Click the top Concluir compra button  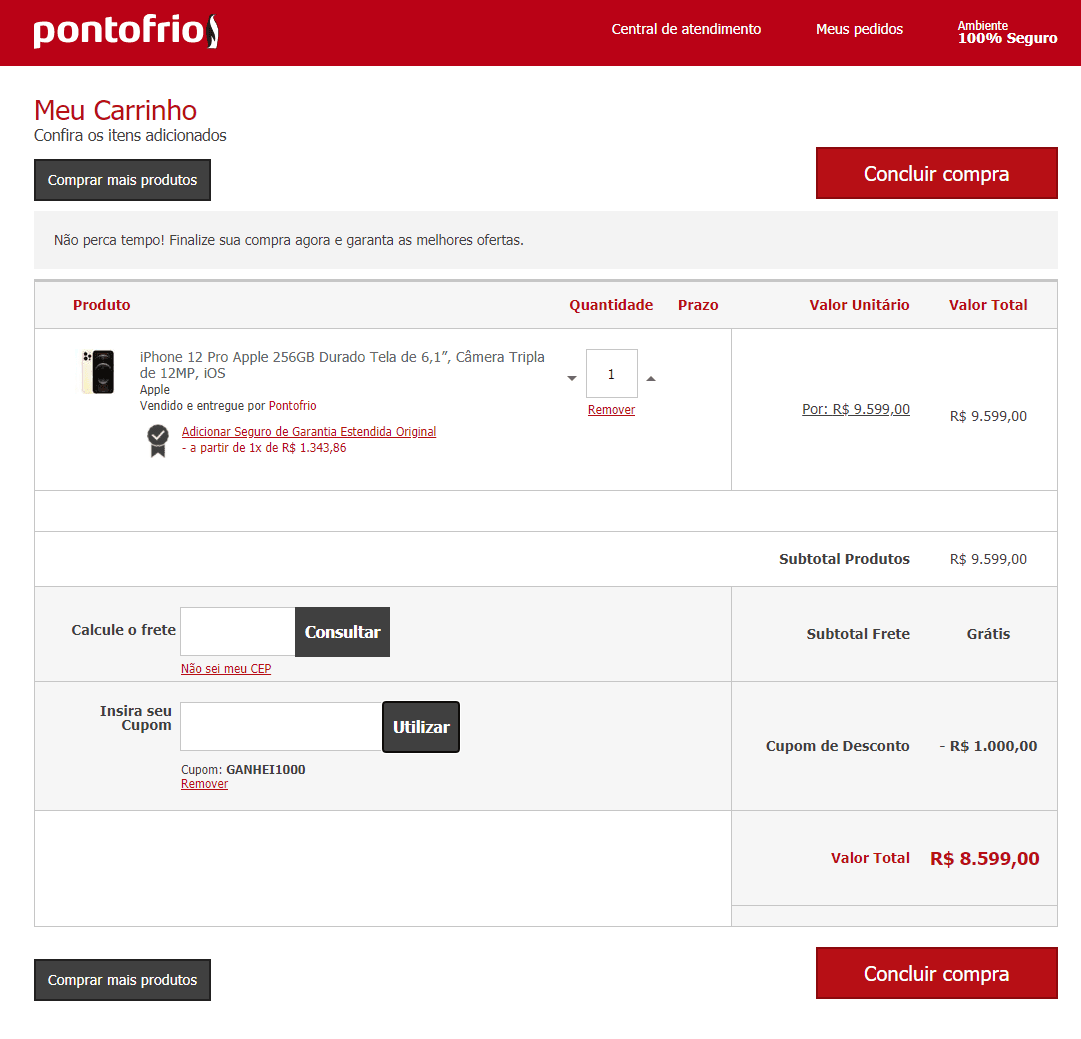click(936, 173)
